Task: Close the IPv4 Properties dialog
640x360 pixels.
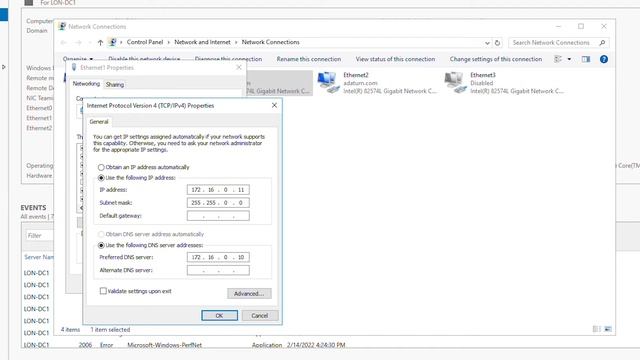Action: point(274,105)
